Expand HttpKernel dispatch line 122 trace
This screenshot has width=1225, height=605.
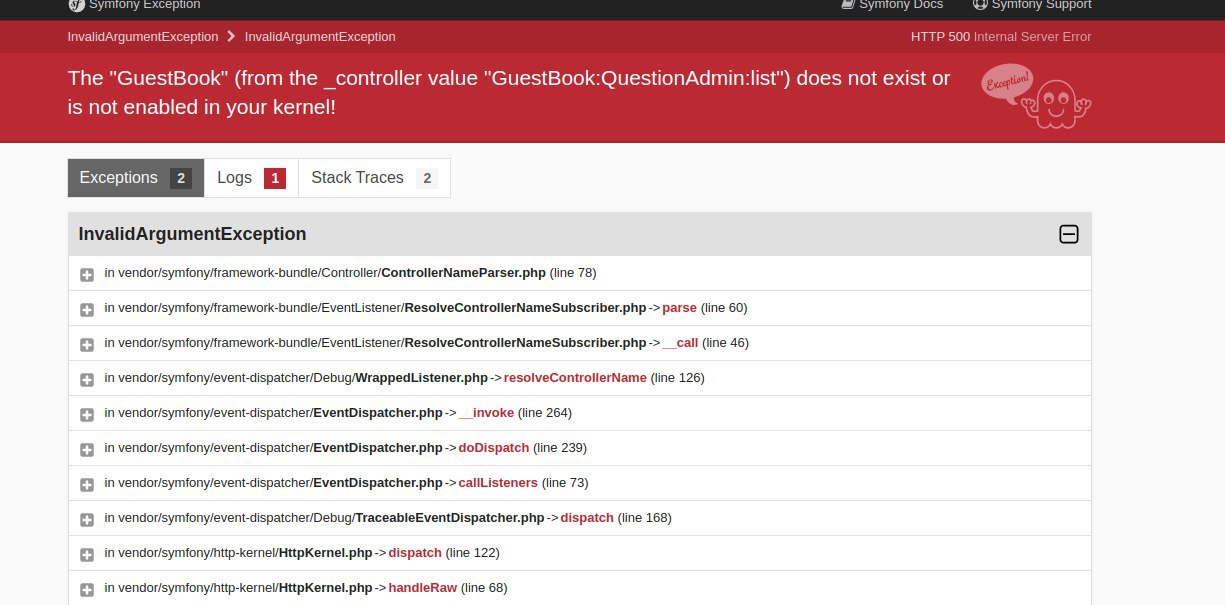pos(87,554)
